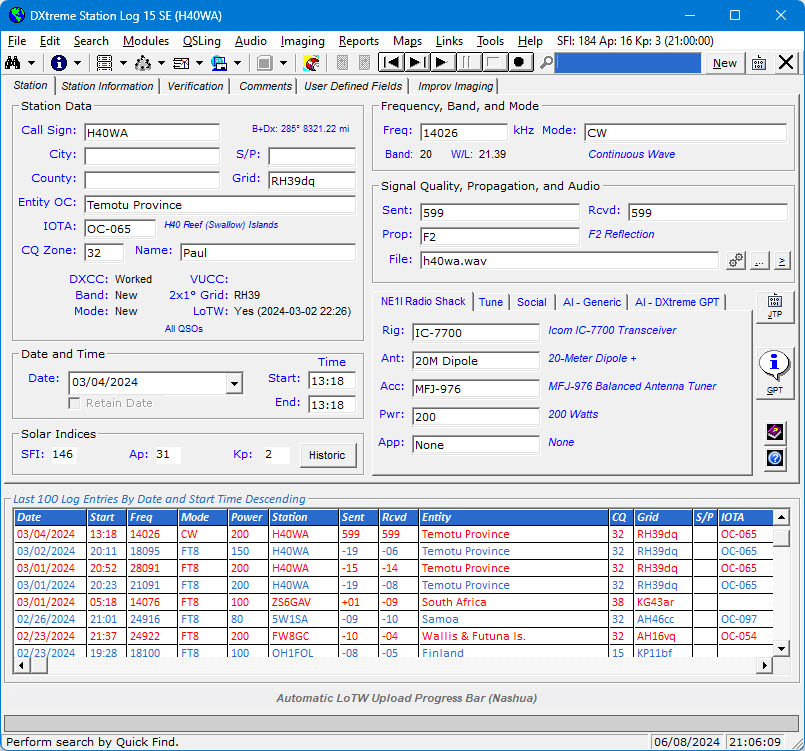
Task: Click the magnifier Quick Find icon
Action: [x=547, y=63]
